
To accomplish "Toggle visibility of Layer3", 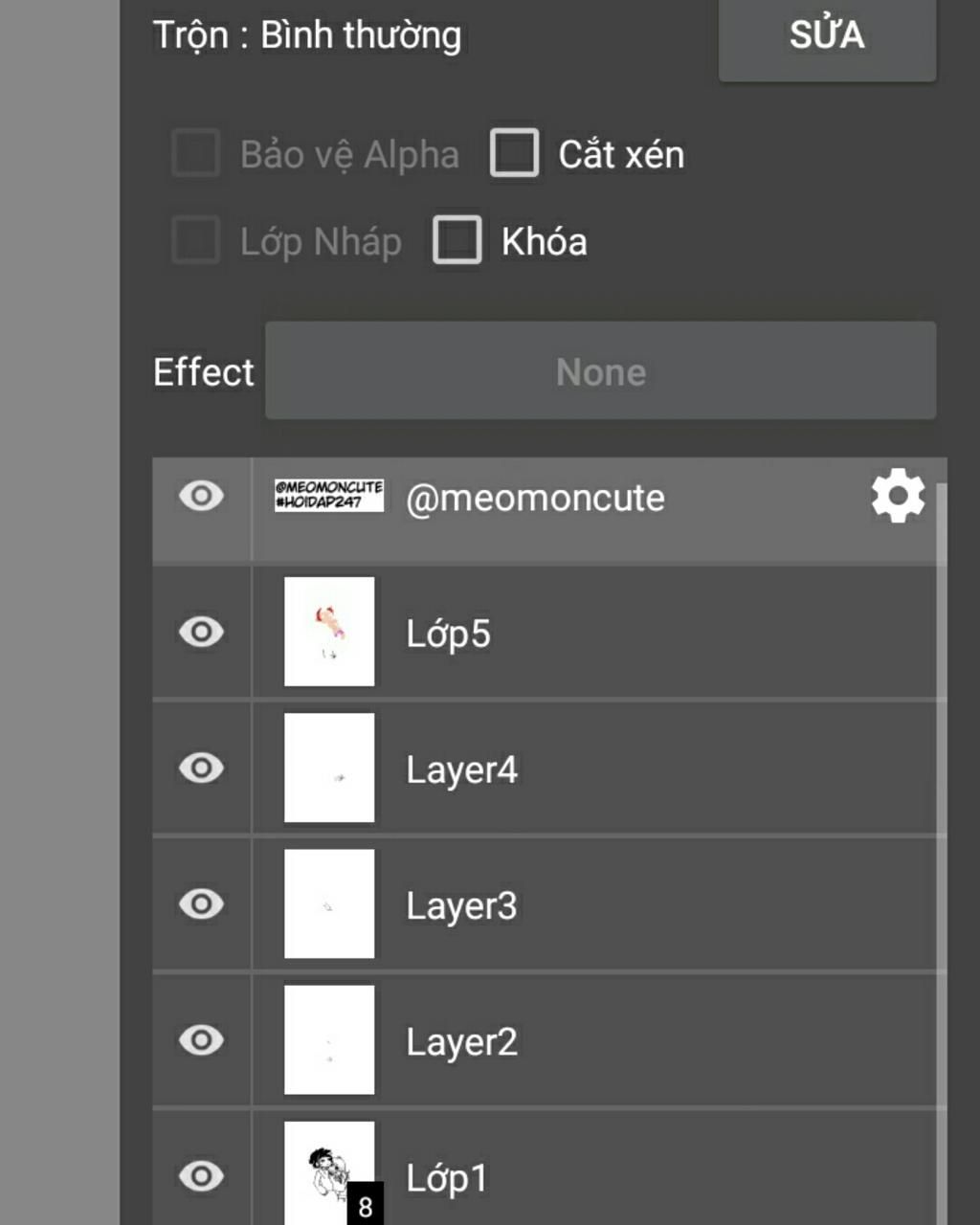I will click(x=201, y=903).
